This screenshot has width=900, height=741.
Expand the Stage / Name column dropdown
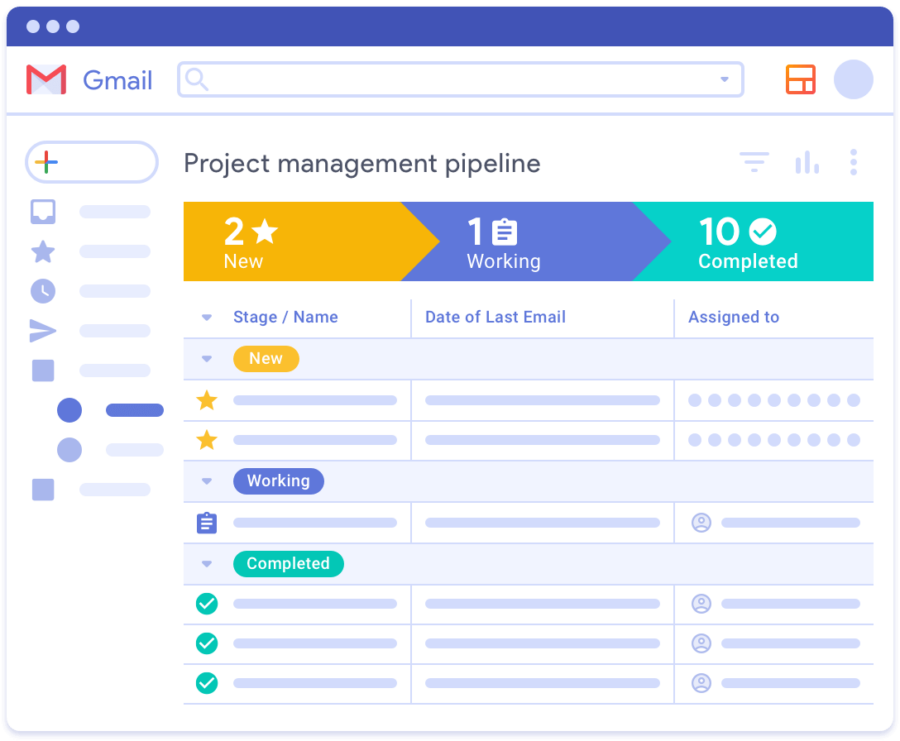click(x=207, y=317)
